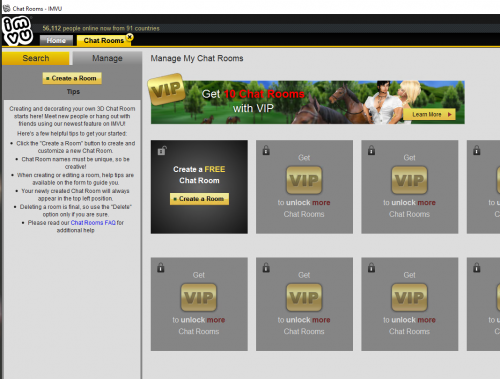Click Create a Room in sidebar

coord(72,78)
